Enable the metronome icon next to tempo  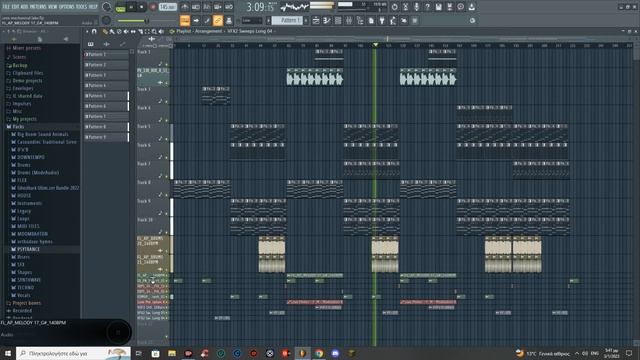(185, 7)
